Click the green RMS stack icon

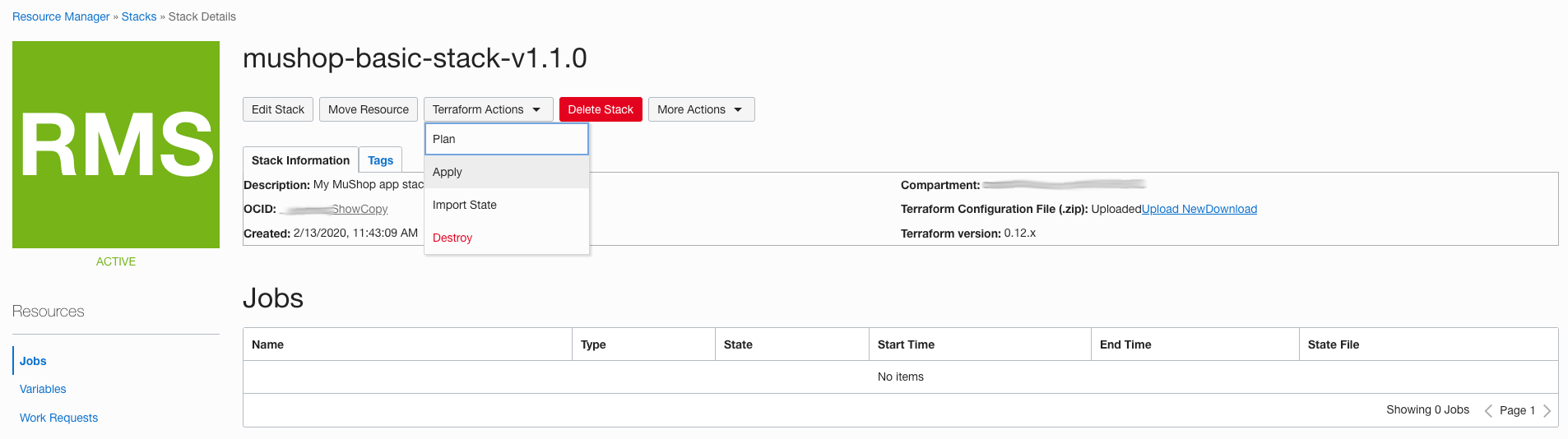pyautogui.click(x=116, y=145)
